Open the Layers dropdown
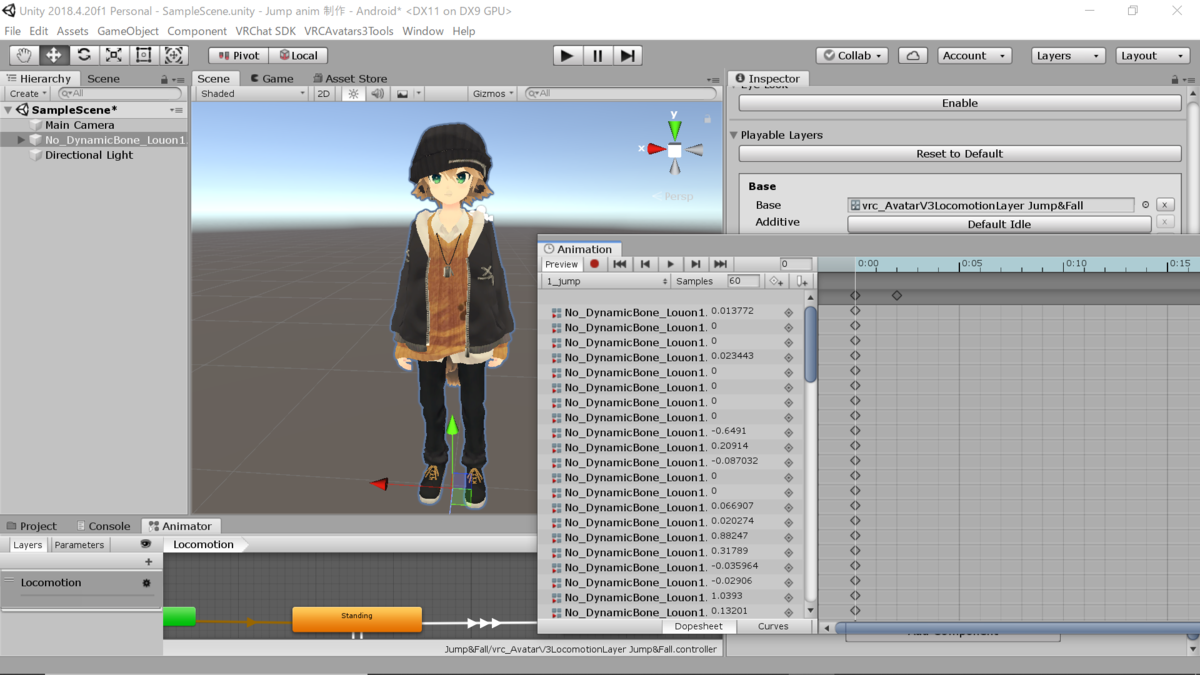 point(1068,56)
